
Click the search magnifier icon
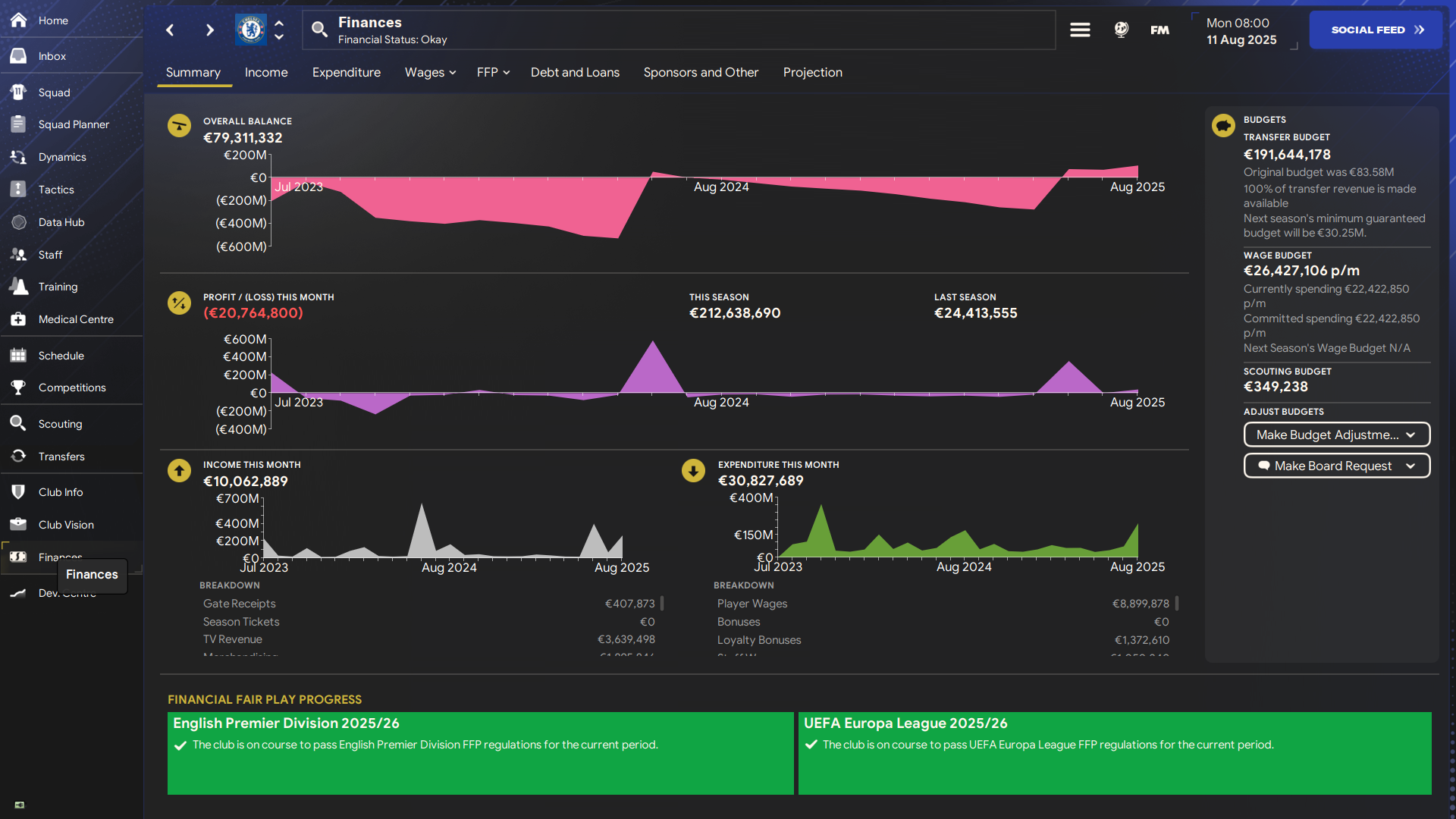tap(319, 30)
